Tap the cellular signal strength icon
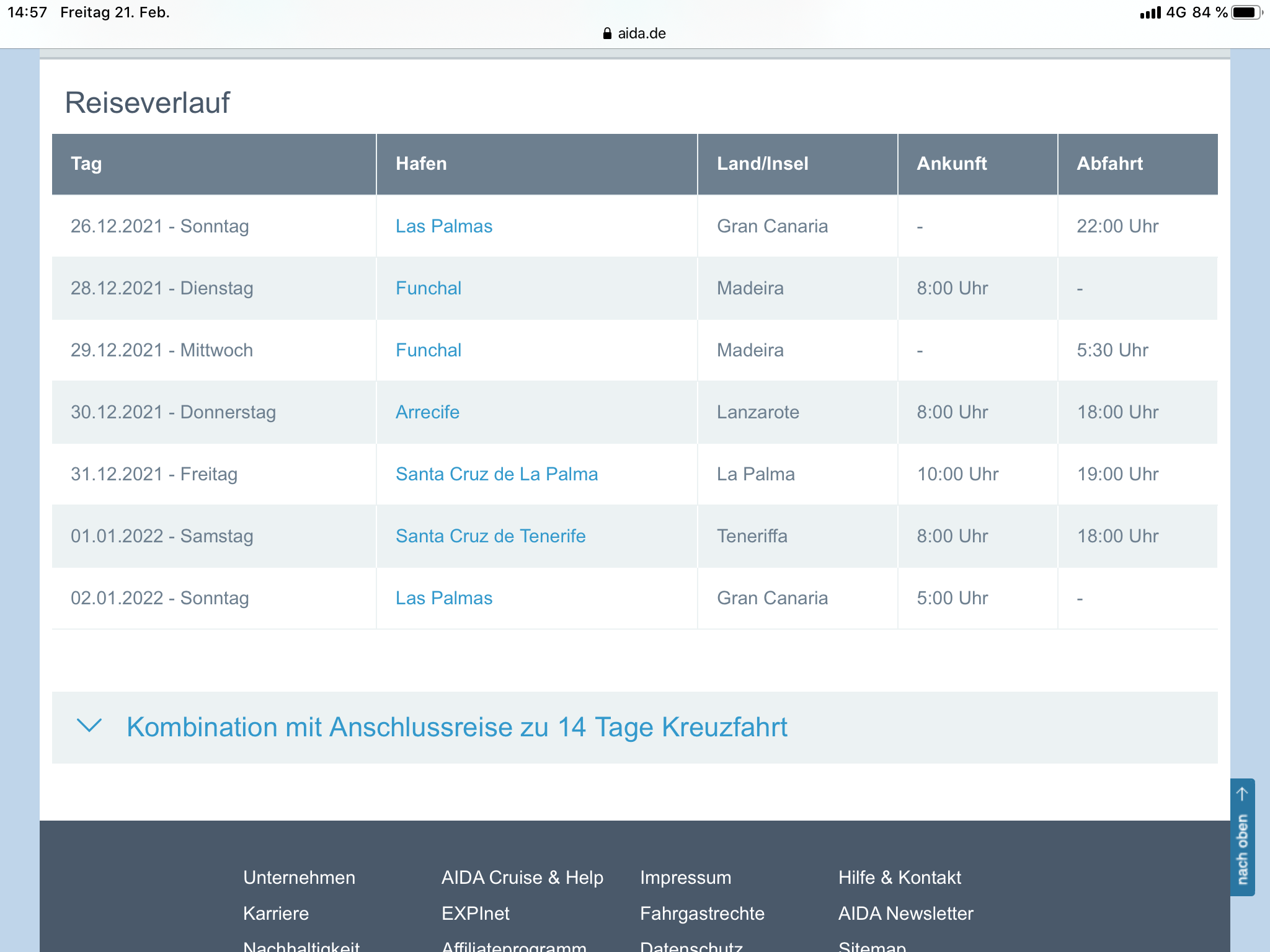The height and width of the screenshot is (952, 1270). click(x=1150, y=13)
